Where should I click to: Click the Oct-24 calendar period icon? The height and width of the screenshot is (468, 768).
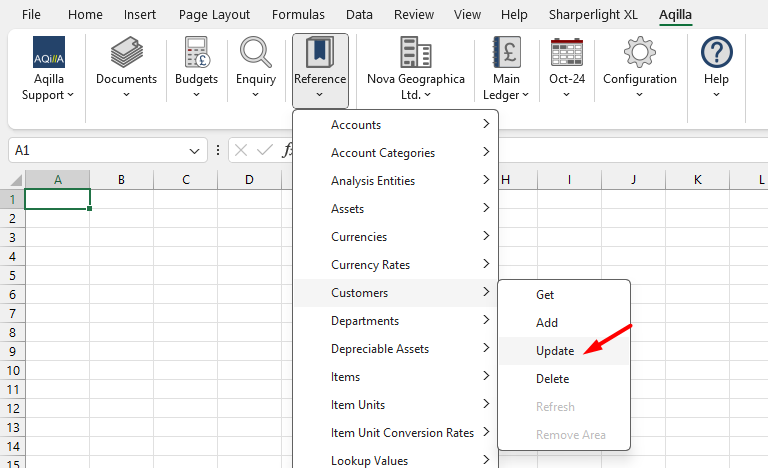(567, 53)
